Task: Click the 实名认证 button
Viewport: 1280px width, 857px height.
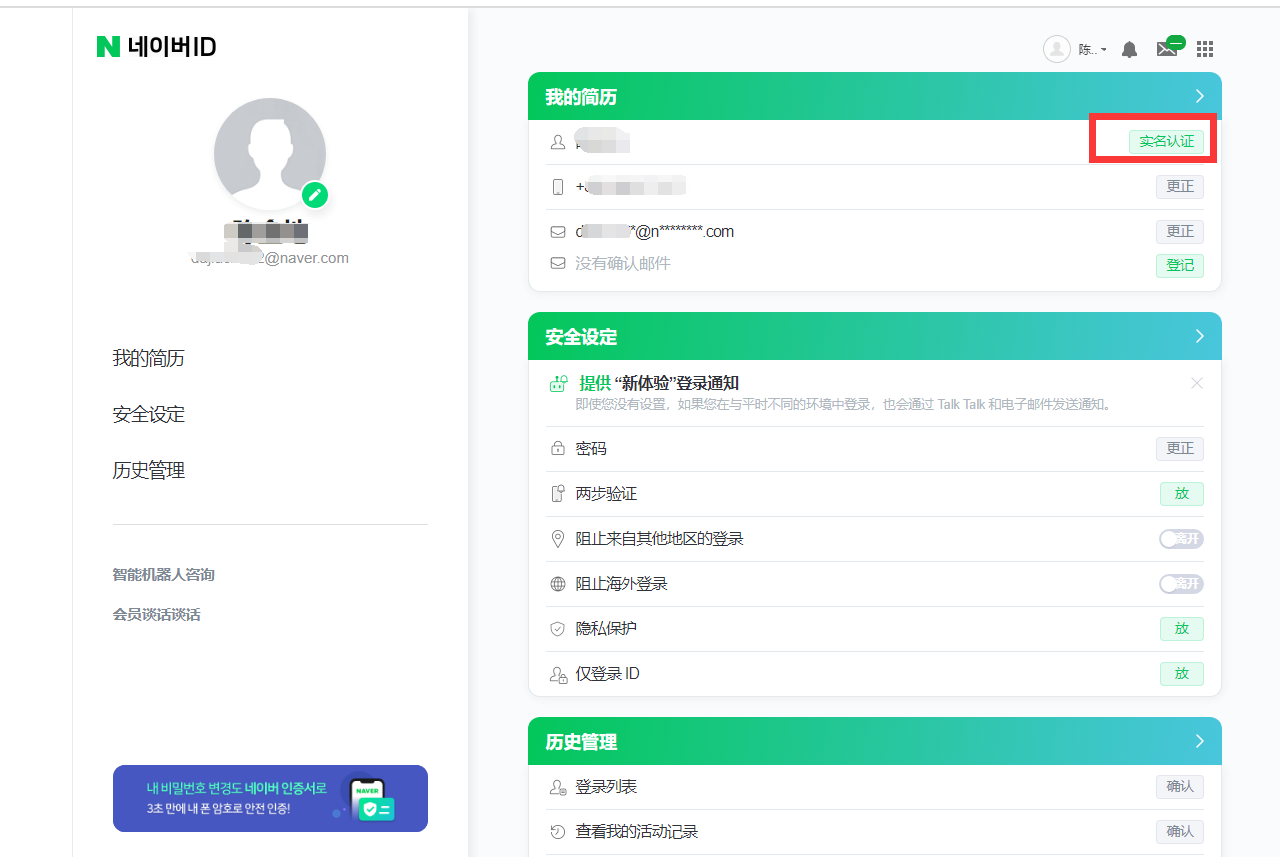Action: [x=1166, y=141]
